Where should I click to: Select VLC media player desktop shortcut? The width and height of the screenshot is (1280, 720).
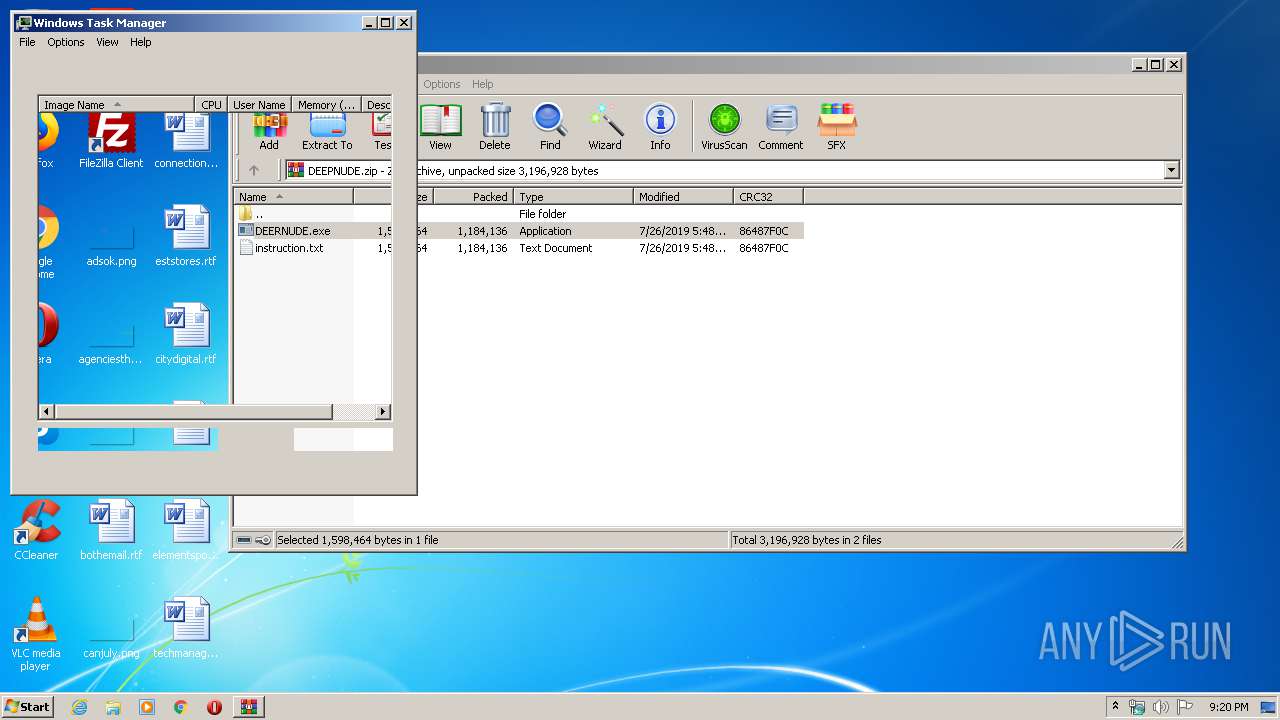(x=36, y=634)
